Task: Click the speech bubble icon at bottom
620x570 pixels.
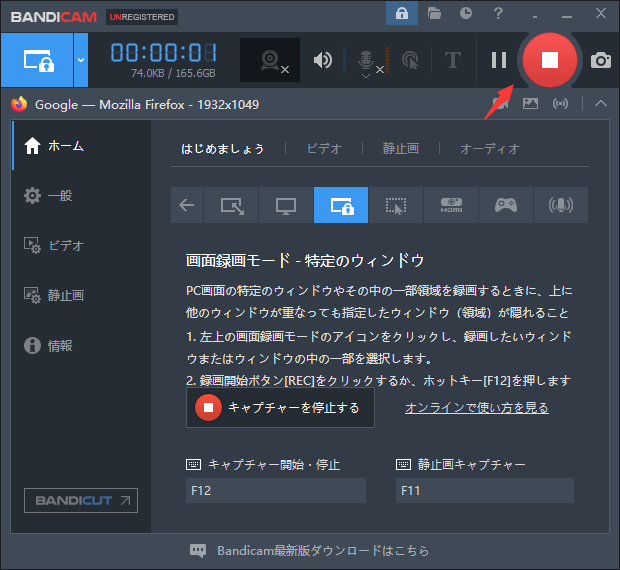Action: (x=198, y=551)
